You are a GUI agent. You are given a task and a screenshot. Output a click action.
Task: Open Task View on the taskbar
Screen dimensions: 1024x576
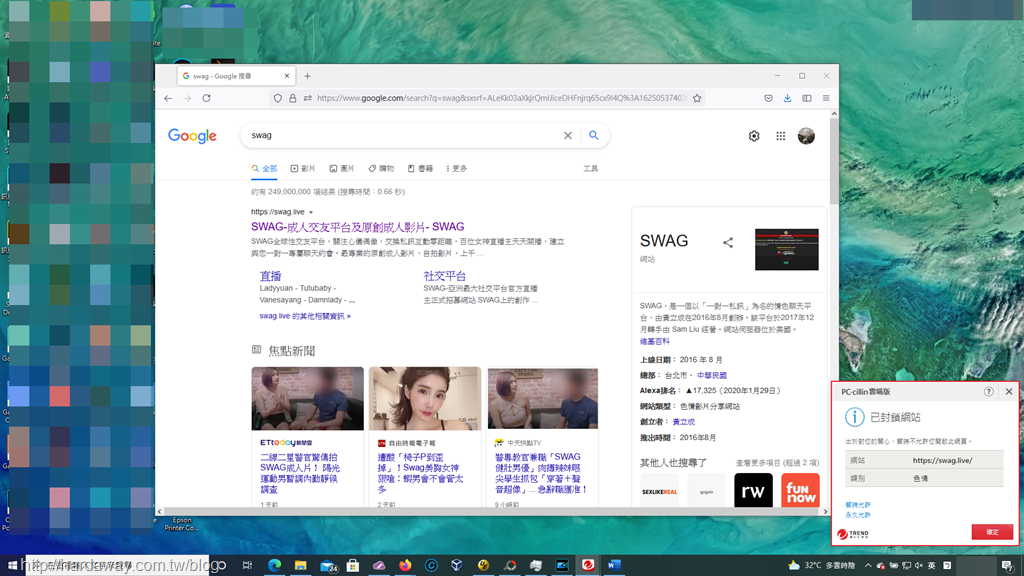(248, 565)
